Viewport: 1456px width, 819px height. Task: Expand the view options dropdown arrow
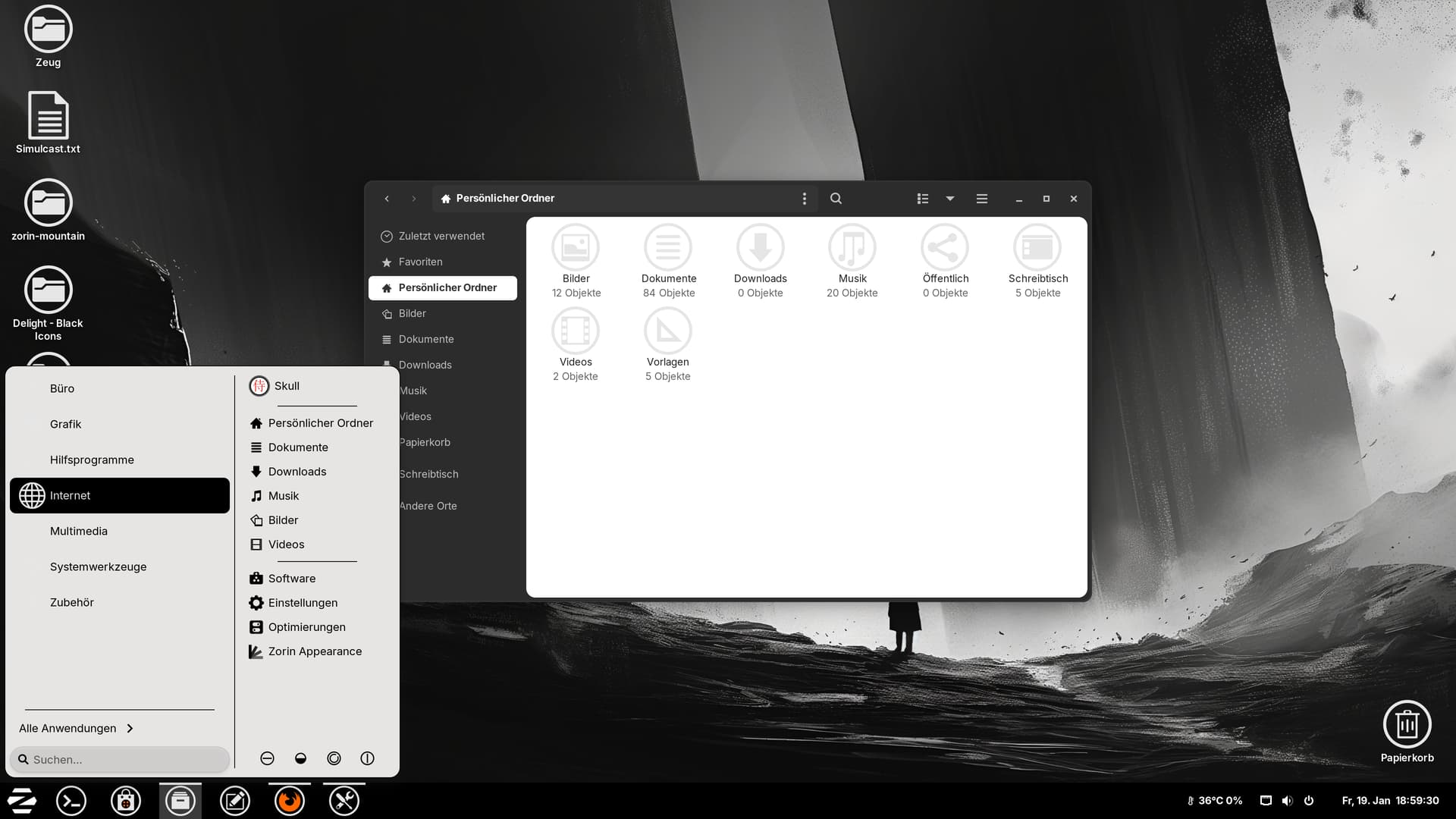click(x=950, y=199)
